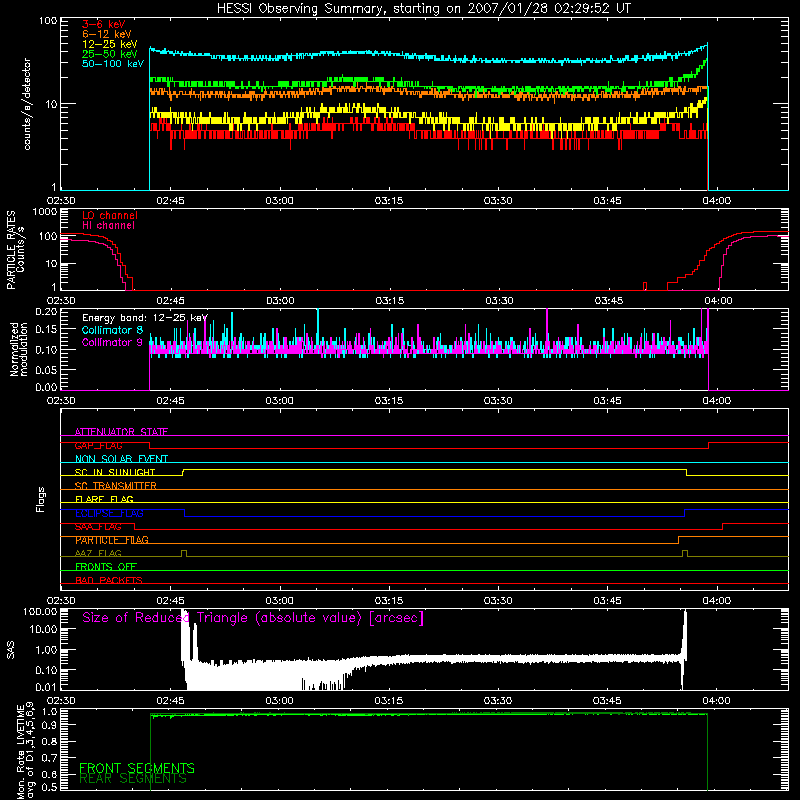Click the 03:00 label under the counts panel
Image resolution: width=800 pixels, height=800 pixels.
[x=279, y=201]
